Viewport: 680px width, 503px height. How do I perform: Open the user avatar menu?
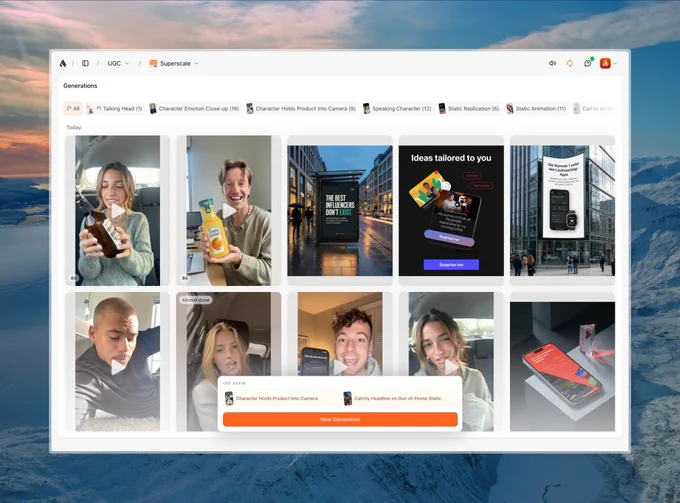coord(605,63)
